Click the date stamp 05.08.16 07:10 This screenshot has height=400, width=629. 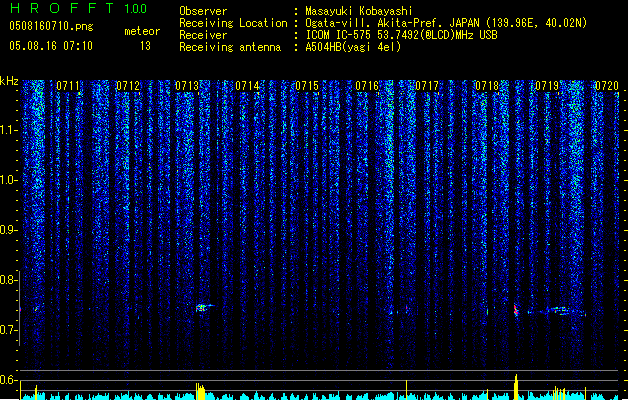coord(51,46)
